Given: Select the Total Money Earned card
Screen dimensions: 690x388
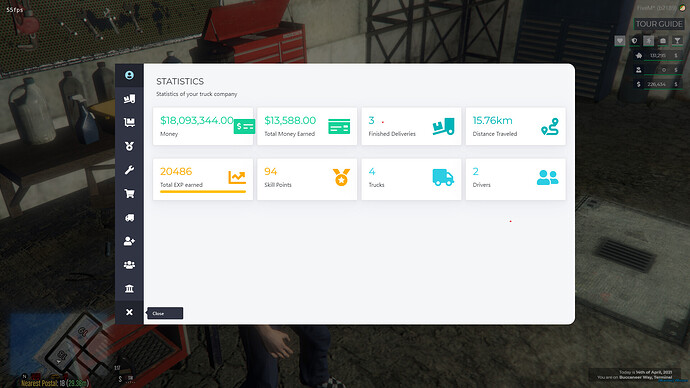Looking at the screenshot, I should (307, 126).
